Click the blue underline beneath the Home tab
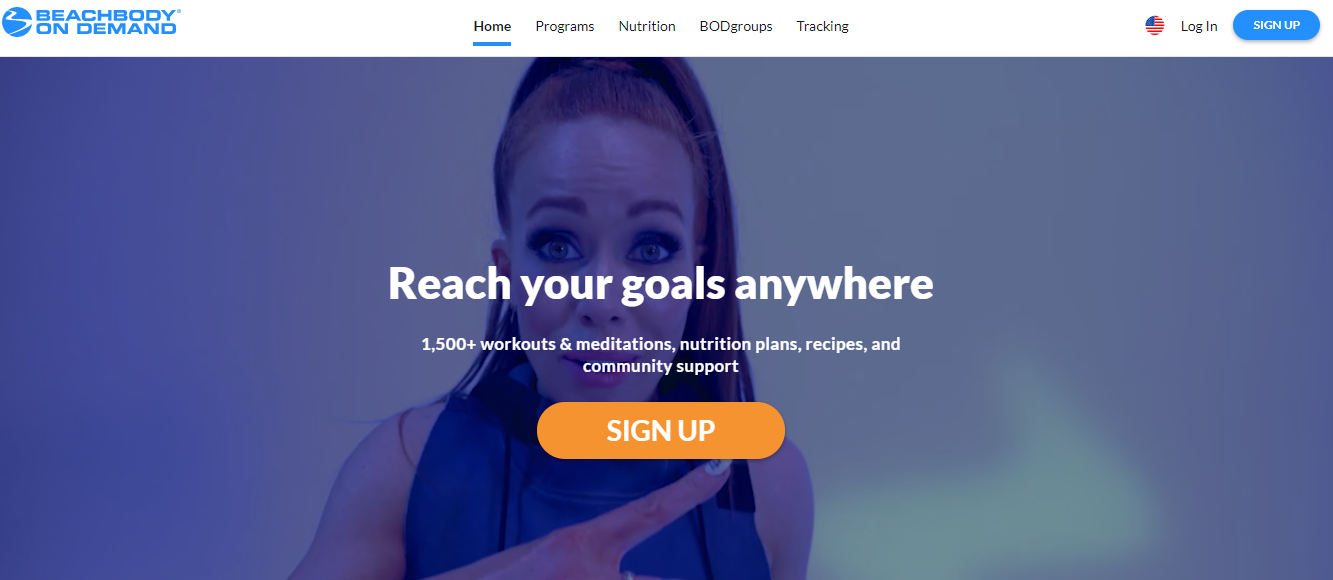Viewport: 1333px width, 580px height. 492,44
